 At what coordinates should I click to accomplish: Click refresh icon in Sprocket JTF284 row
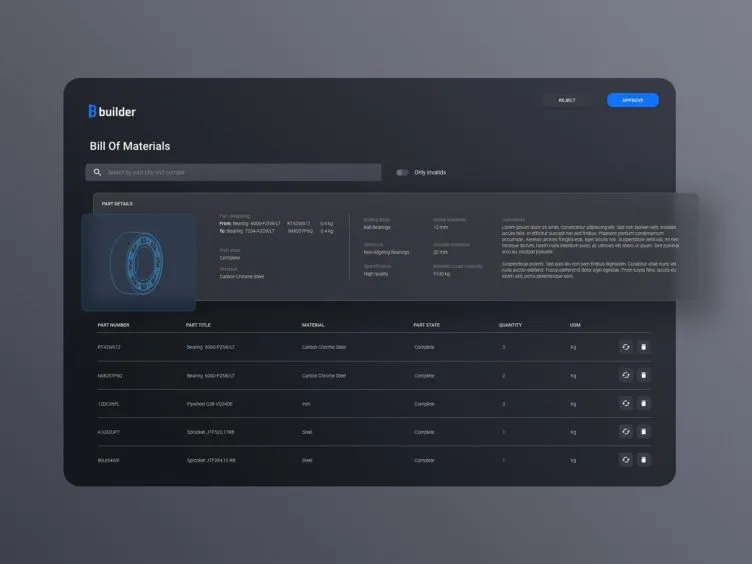(x=626, y=460)
